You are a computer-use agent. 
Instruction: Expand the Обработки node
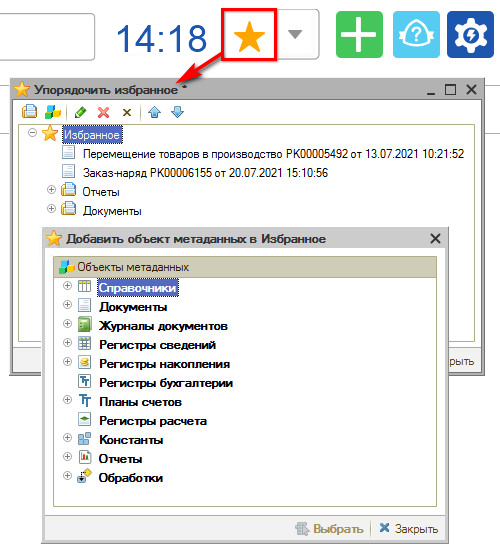point(67,475)
